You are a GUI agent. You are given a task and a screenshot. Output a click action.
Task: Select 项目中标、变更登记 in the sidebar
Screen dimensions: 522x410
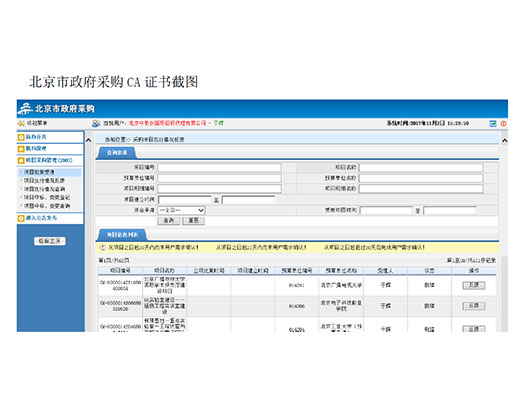[x=47, y=197]
